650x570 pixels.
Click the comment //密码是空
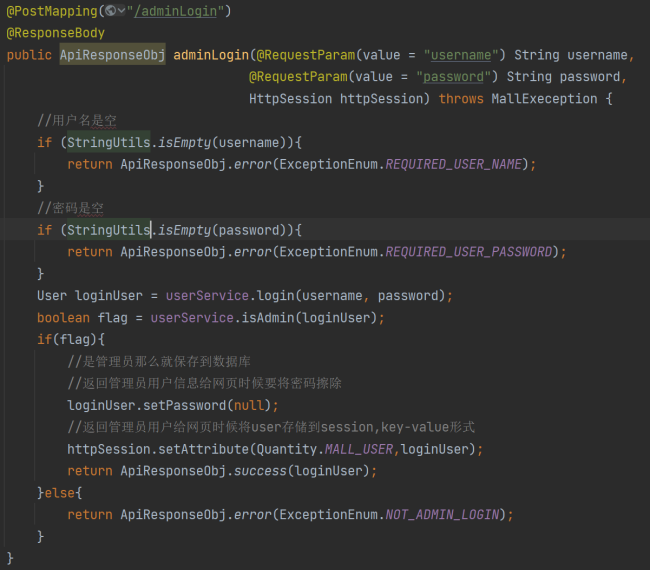click(x=70, y=208)
